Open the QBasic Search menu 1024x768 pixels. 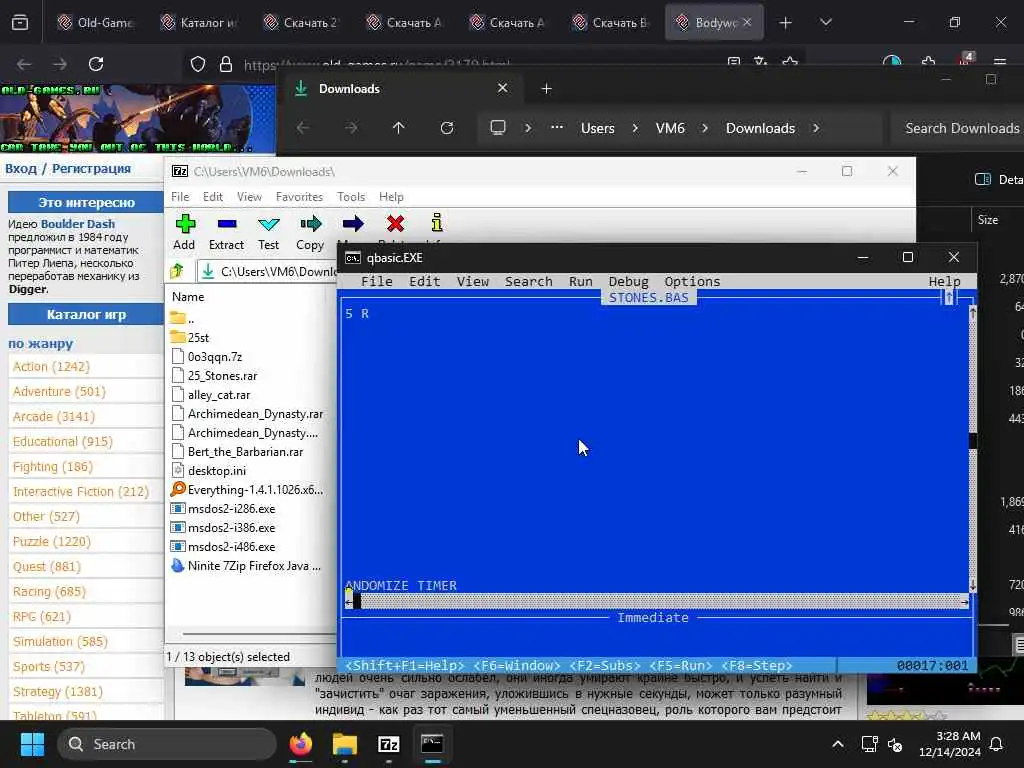[528, 281]
